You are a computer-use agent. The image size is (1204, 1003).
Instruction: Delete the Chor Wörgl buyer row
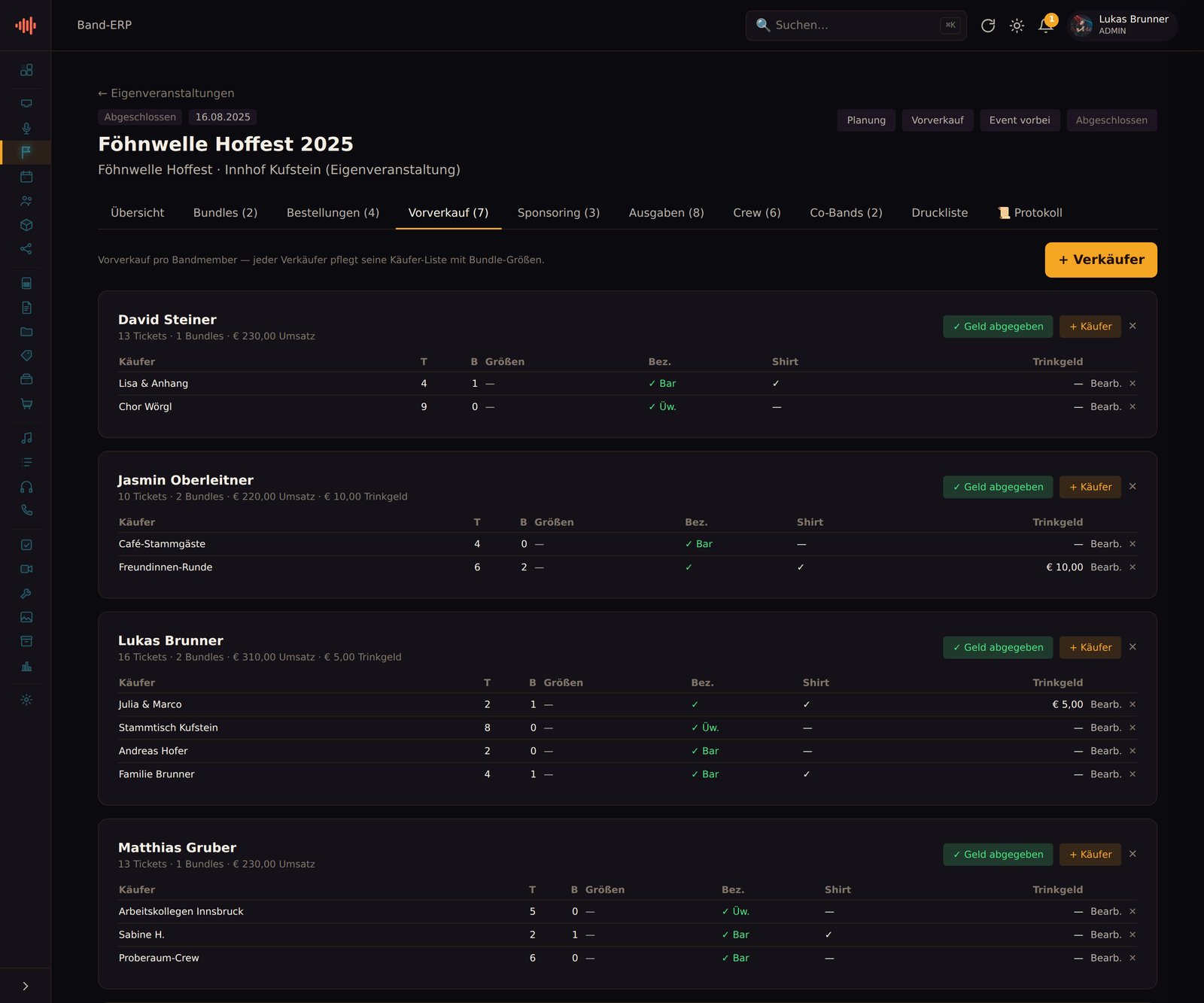pyautogui.click(x=1133, y=407)
